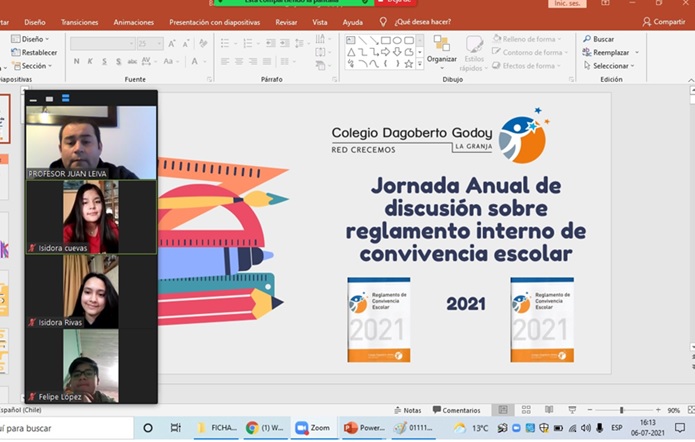Screen dimensions: 695x442
Task: Open columns dropdown in Párrafo group
Action: click(x=288, y=61)
